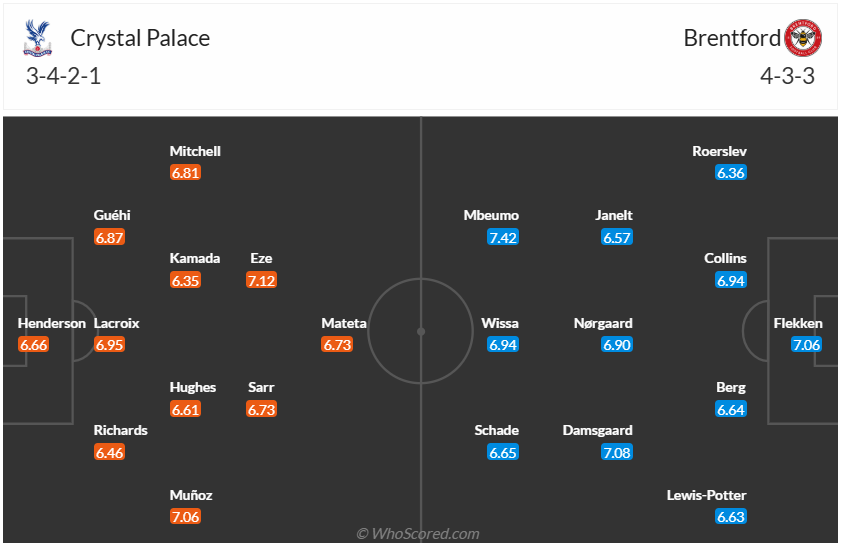The image size is (841, 543).
Task: Select Mateta's 6.73 rating badge
Action: click(336, 345)
